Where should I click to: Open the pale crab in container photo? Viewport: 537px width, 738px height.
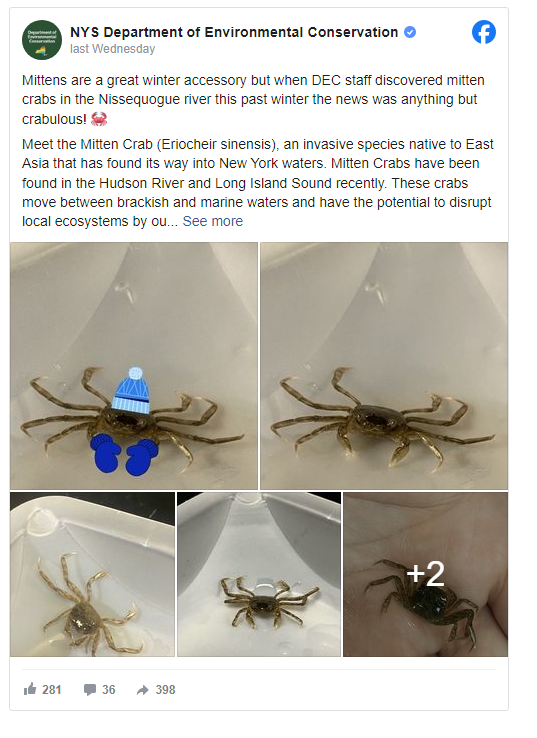pyautogui.click(x=92, y=574)
